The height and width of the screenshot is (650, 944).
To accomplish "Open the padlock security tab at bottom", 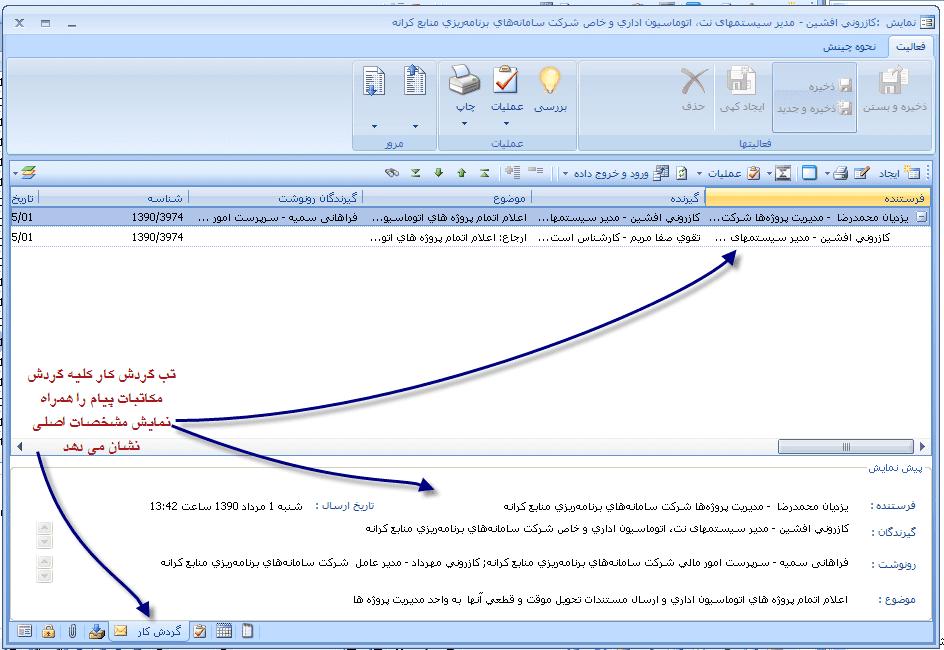I will [x=48, y=631].
